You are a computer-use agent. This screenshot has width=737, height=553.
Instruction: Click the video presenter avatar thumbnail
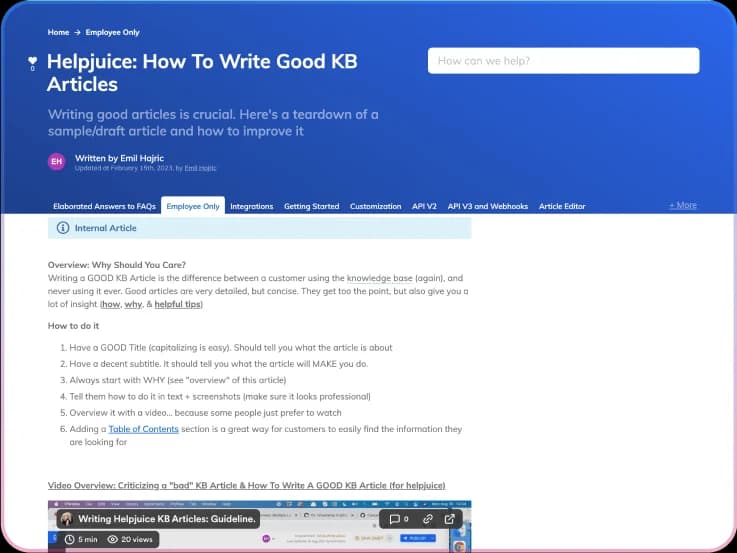[x=67, y=519]
